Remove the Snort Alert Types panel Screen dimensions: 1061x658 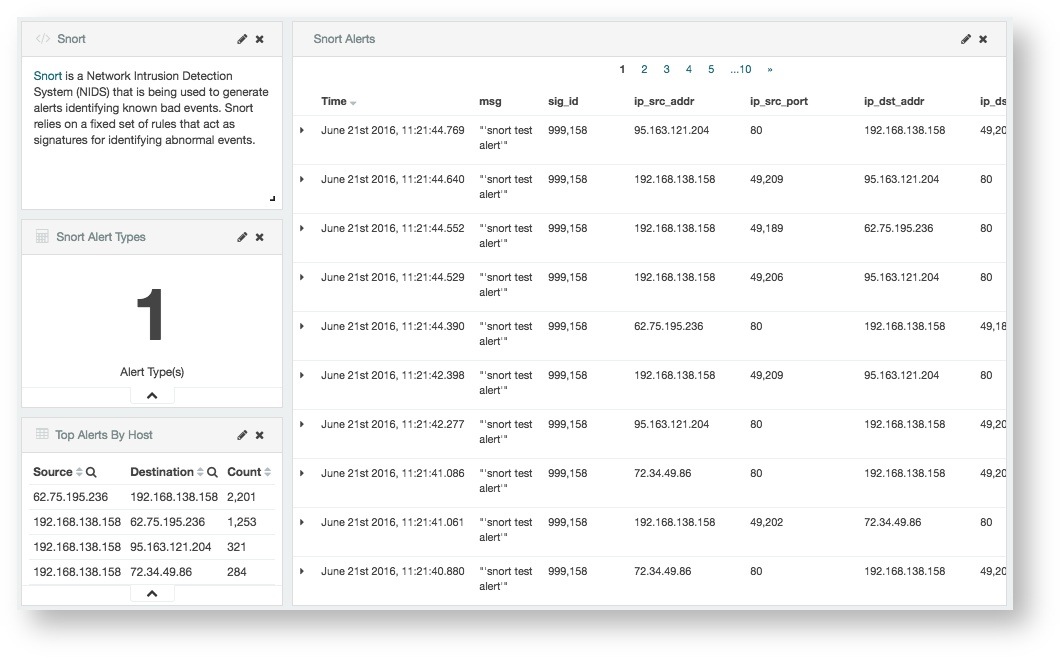(259, 237)
